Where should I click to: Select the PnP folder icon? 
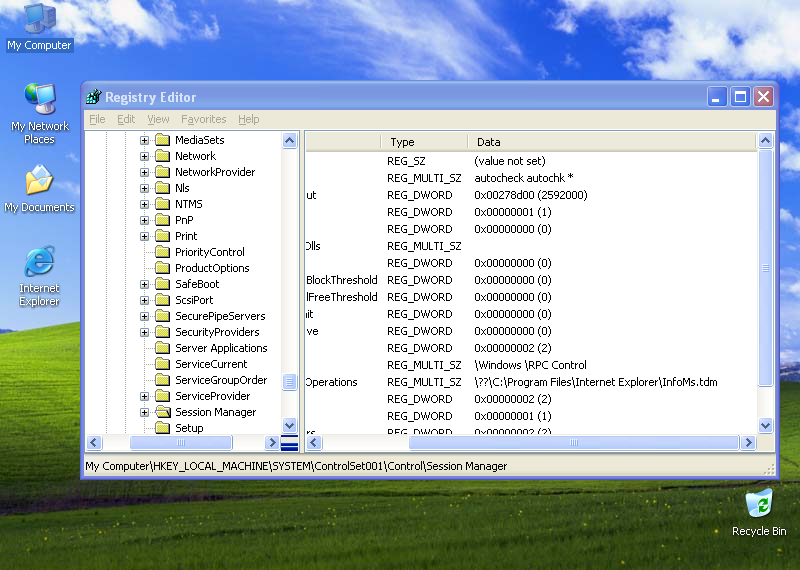pyautogui.click(x=162, y=220)
